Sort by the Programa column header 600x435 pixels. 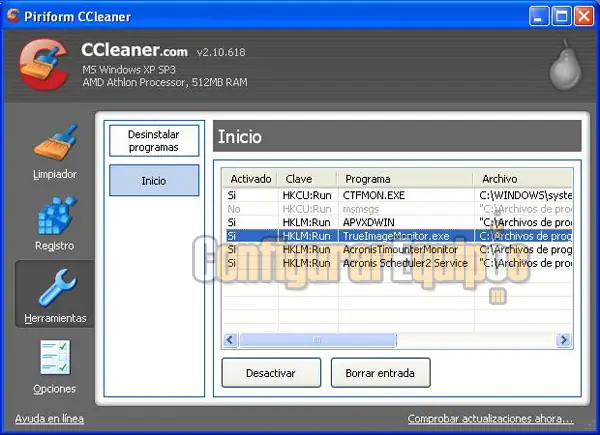tap(406, 179)
